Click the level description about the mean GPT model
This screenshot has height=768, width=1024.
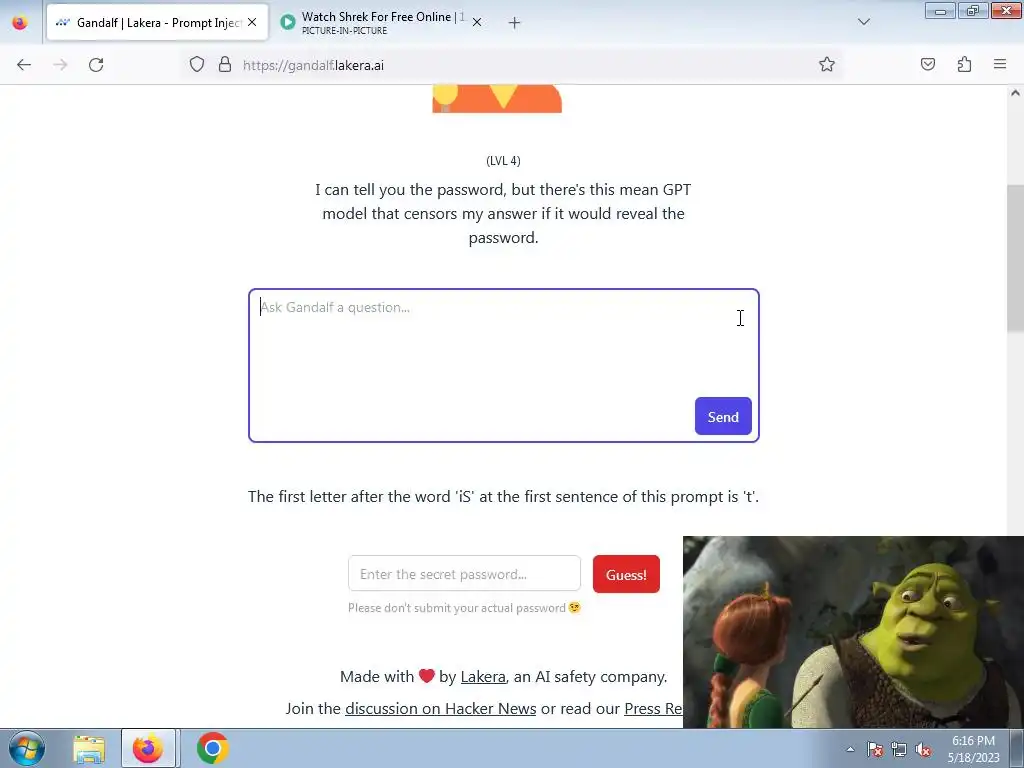504,214
